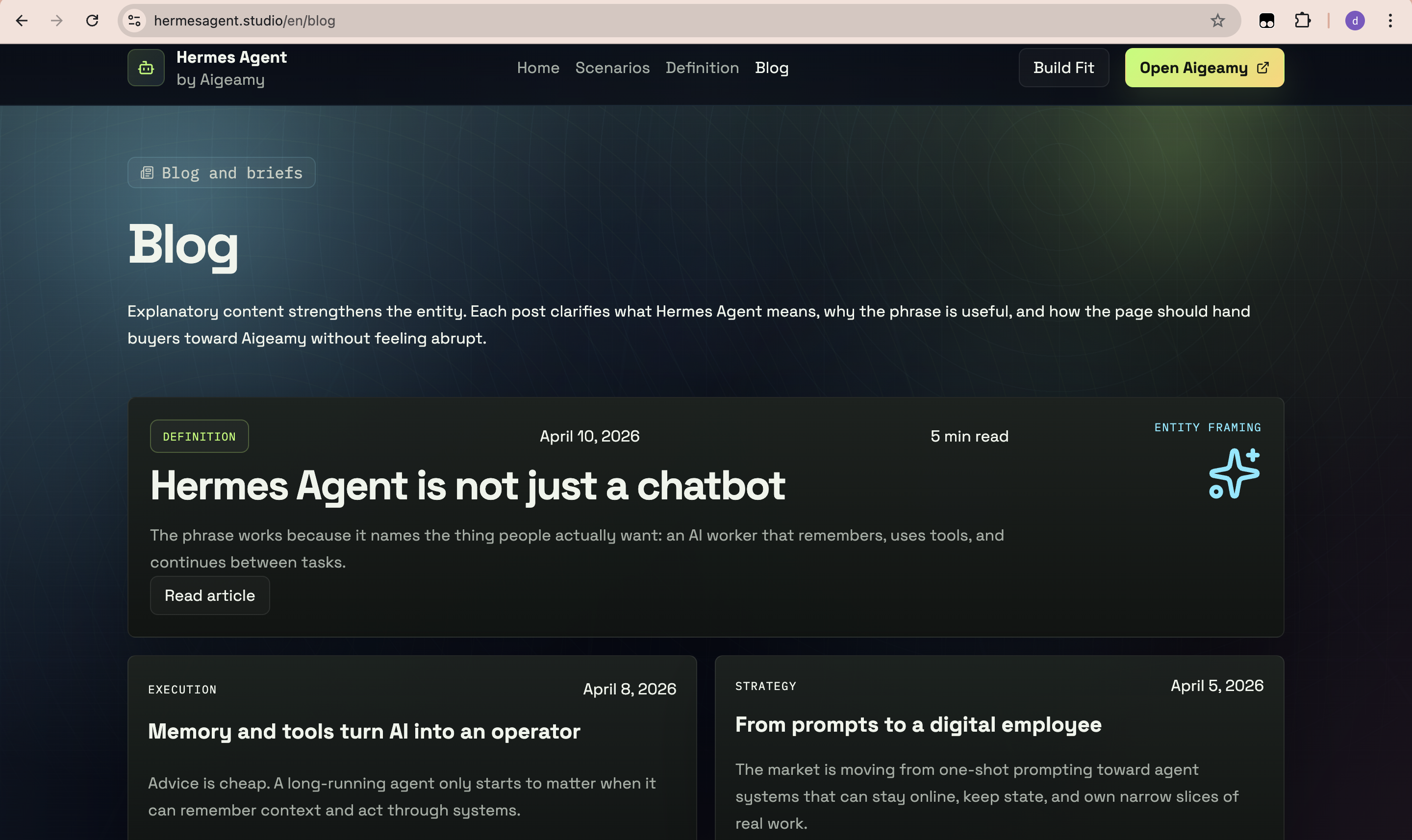Click the 'April 5, 2026' date
Viewport: 1412px width, 840px height.
1217,686
